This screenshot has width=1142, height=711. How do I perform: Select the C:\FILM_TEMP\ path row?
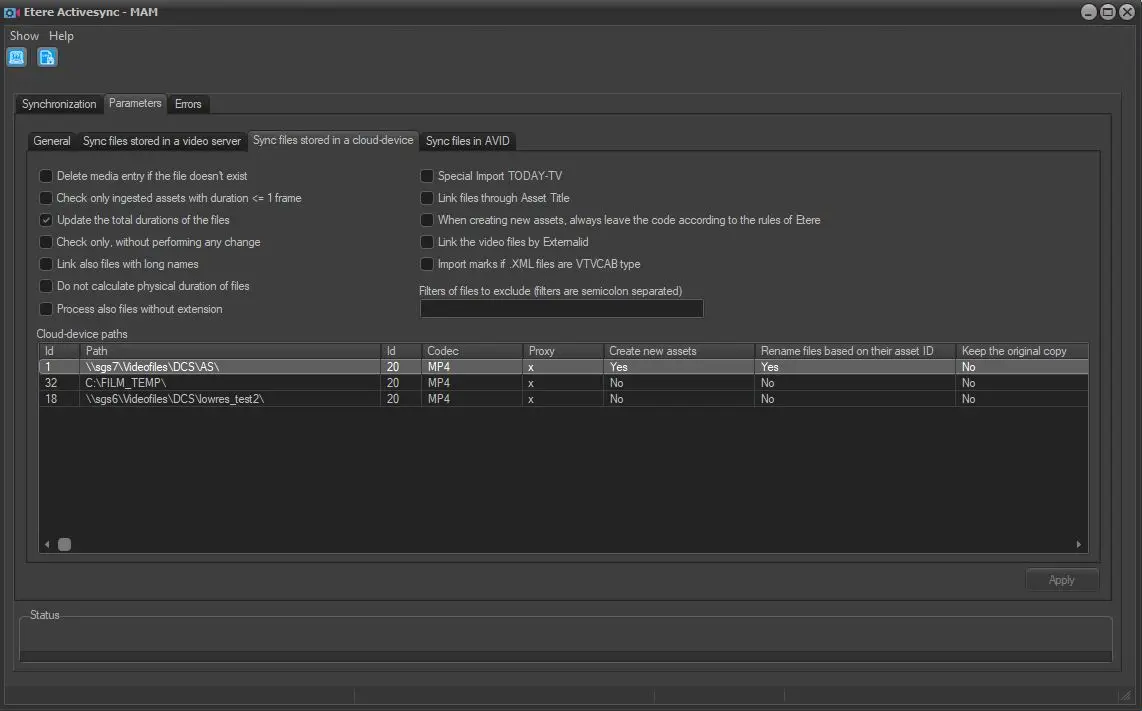230,383
